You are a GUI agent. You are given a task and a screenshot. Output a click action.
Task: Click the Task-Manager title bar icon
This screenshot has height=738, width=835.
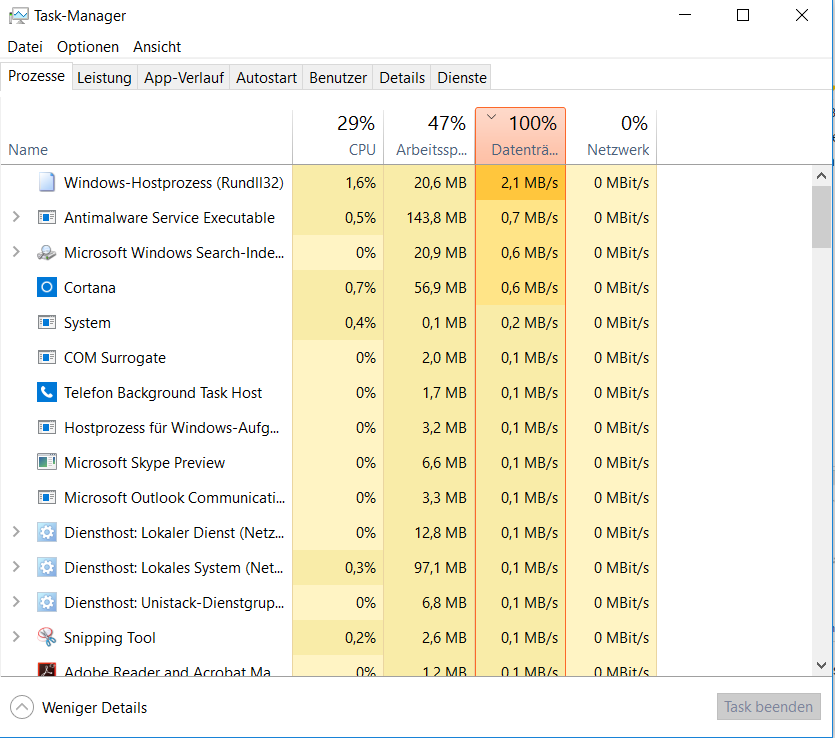tap(19, 16)
